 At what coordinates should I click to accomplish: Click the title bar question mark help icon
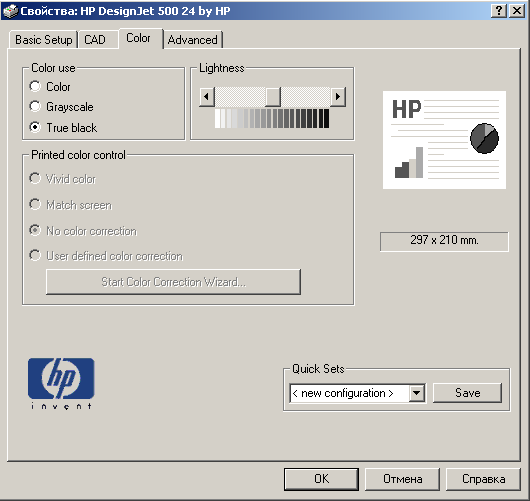pos(499,11)
